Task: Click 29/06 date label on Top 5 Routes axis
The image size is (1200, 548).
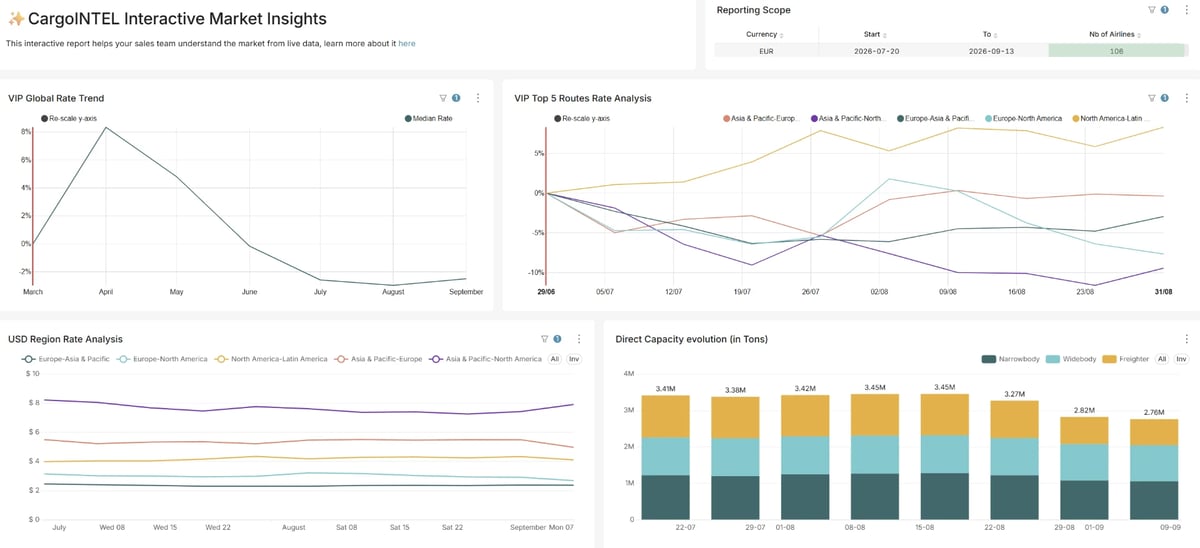Action: (x=547, y=292)
